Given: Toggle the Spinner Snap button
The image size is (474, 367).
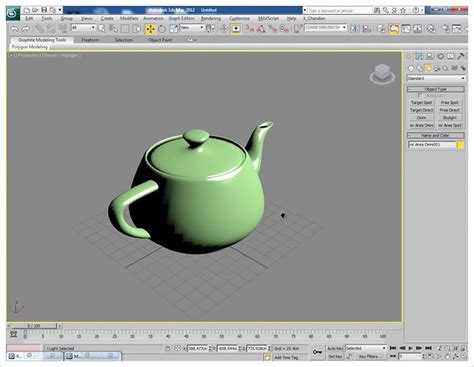Looking at the screenshot, I should pyautogui.click(x=284, y=29).
